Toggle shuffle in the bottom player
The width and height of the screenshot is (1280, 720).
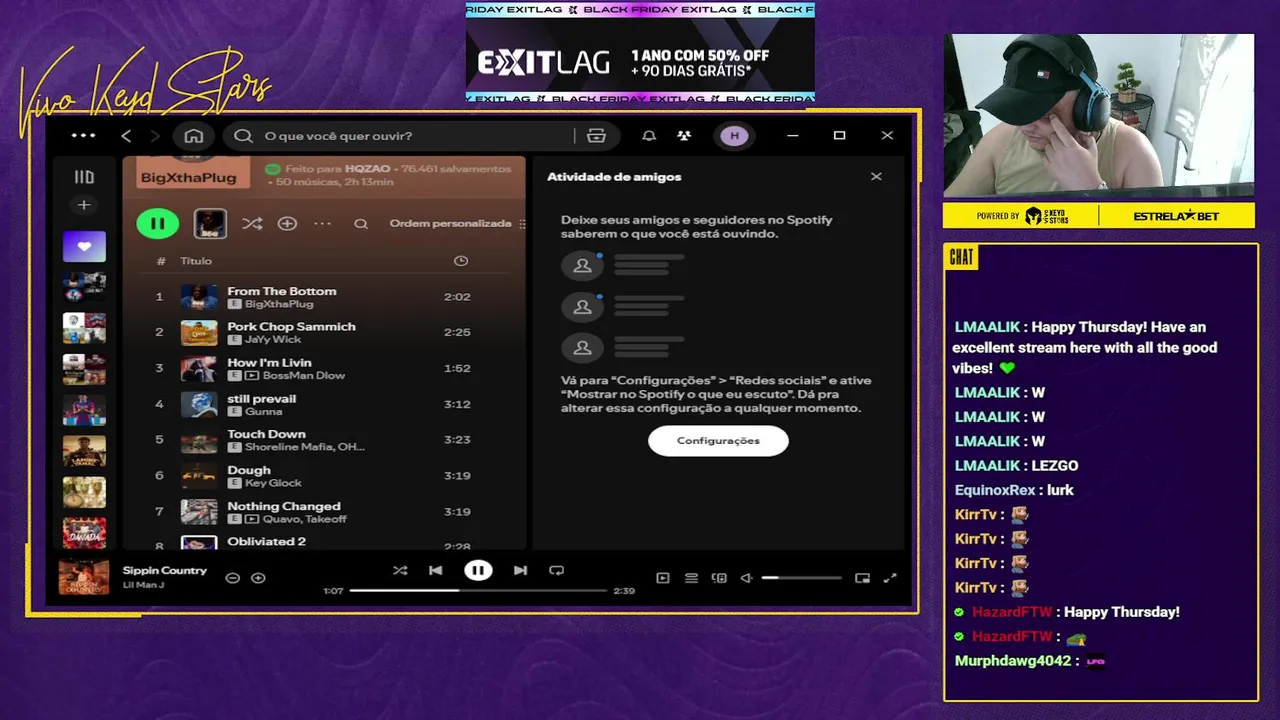pos(400,571)
